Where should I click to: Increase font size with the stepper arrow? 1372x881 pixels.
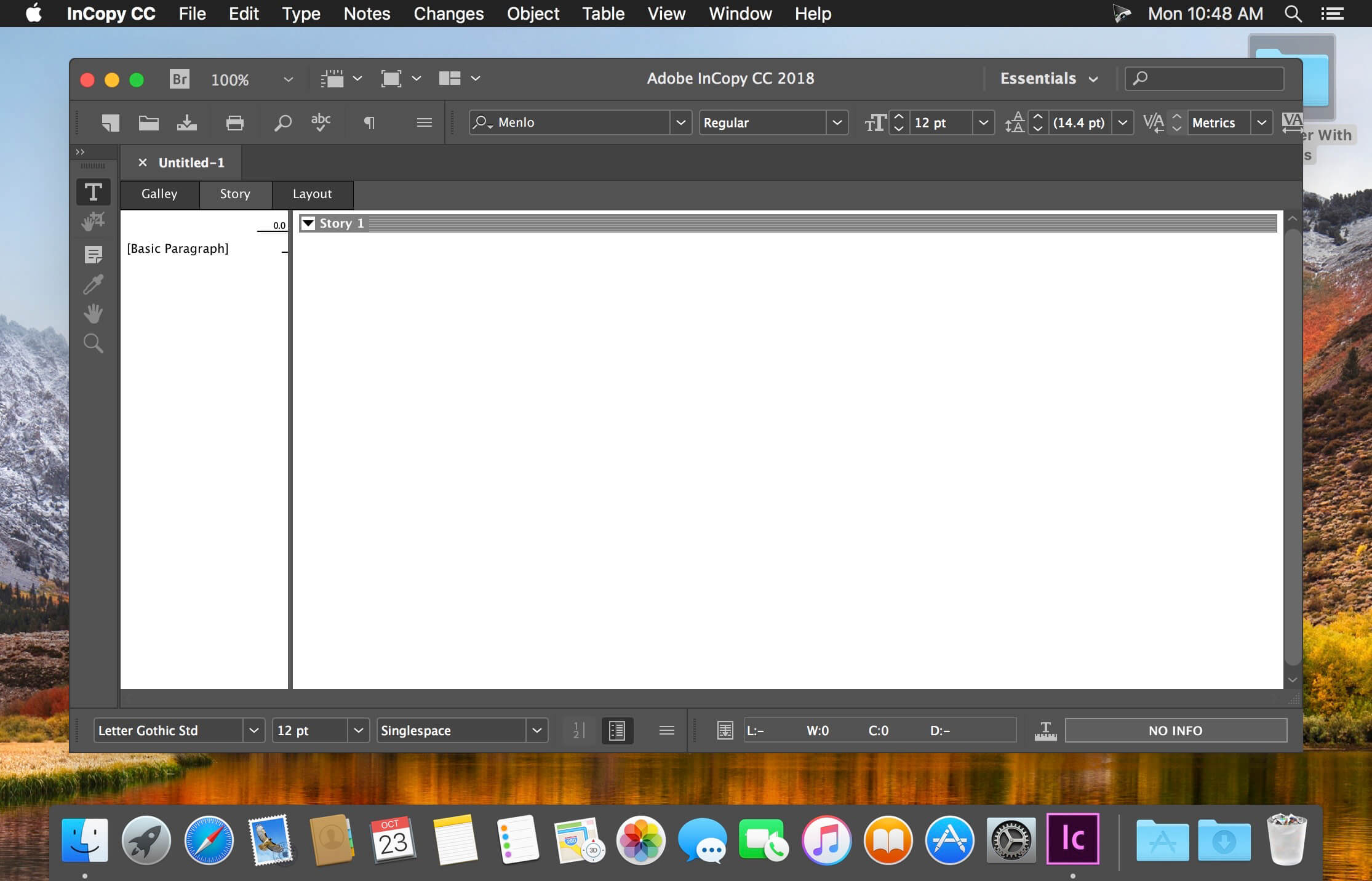(898, 117)
